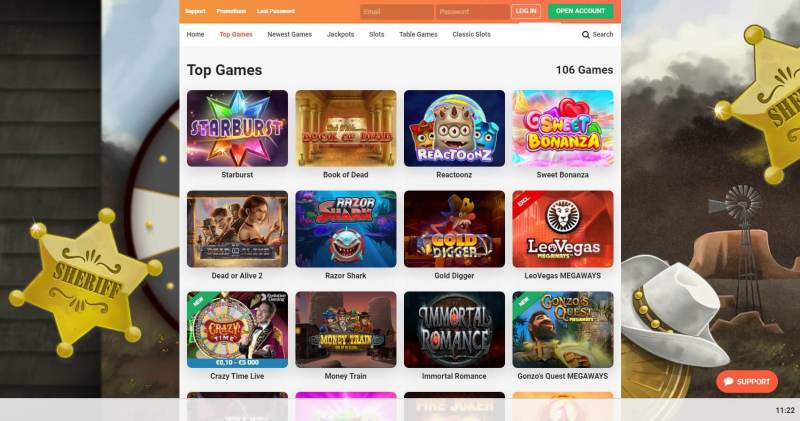The image size is (800, 421).
Task: Launch the Book of Dead game
Action: [345, 129]
